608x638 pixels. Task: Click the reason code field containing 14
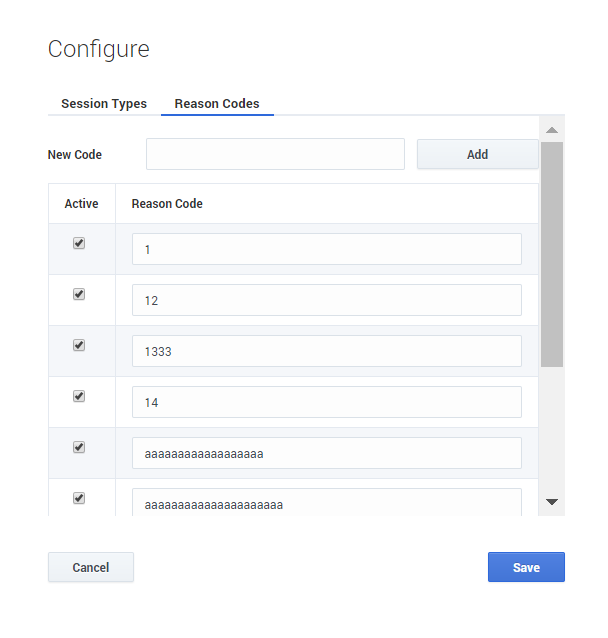pyautogui.click(x=326, y=402)
